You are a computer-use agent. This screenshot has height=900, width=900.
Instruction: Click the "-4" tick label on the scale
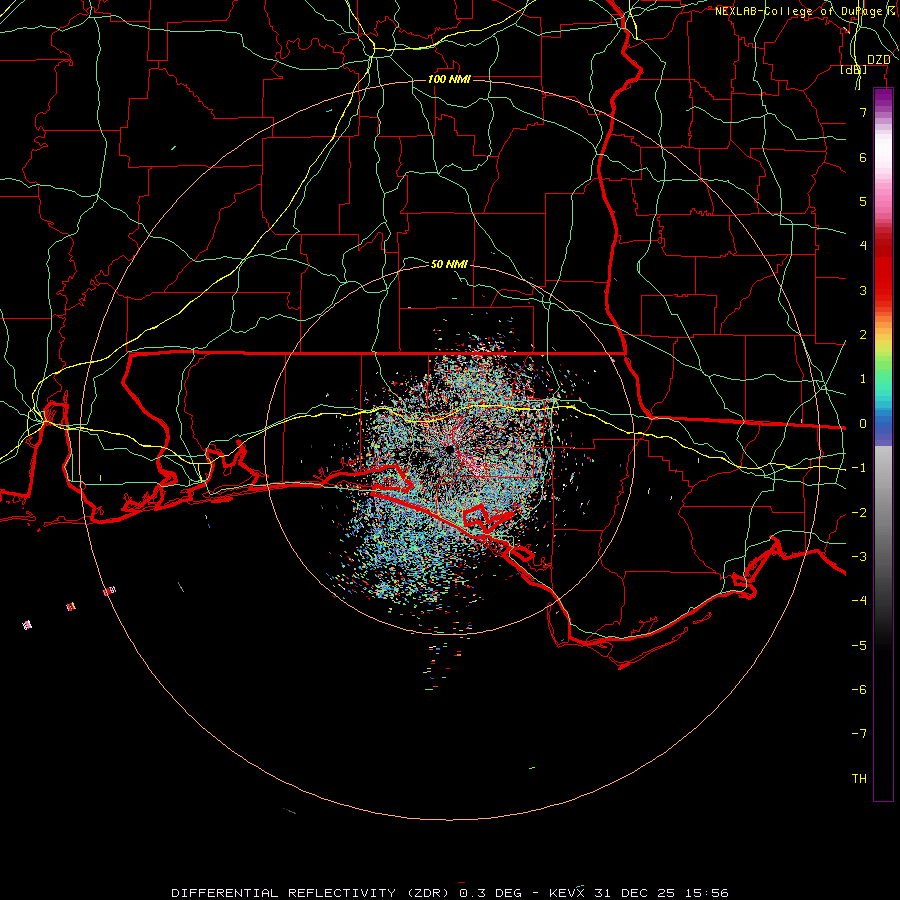[x=859, y=601]
